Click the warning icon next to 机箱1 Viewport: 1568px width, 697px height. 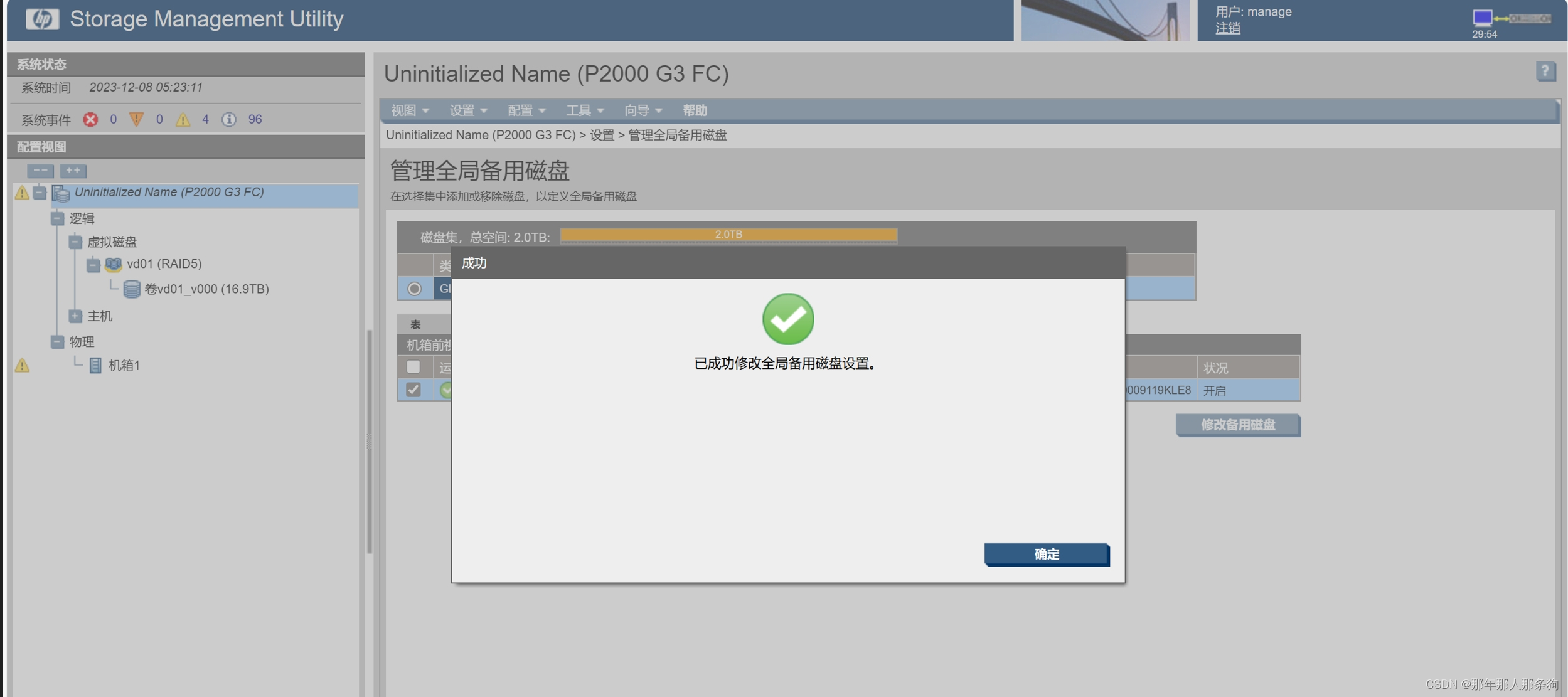coord(22,364)
